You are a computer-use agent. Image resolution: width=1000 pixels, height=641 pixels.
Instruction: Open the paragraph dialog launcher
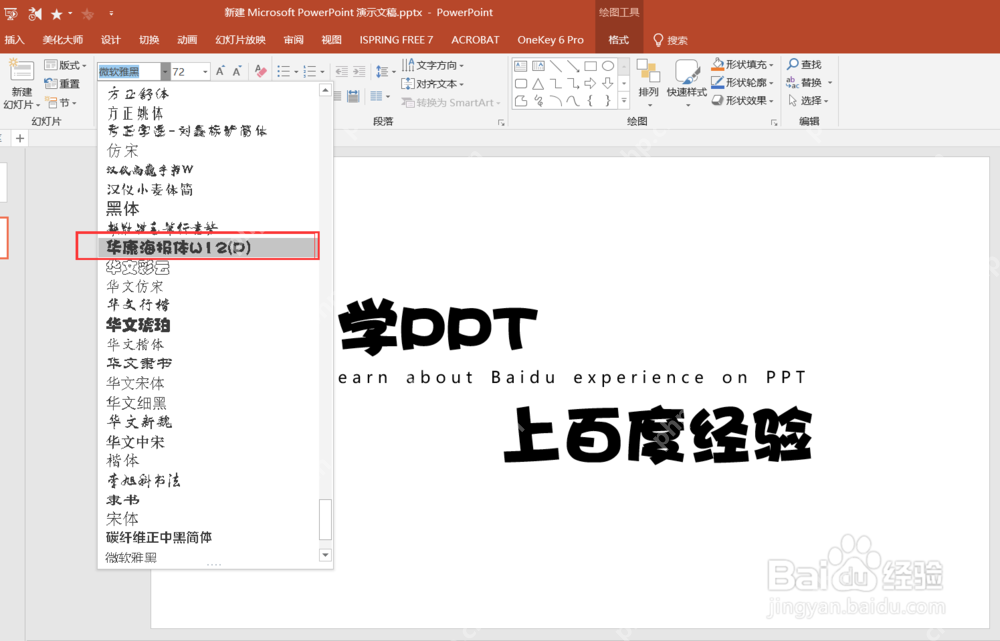pyautogui.click(x=501, y=122)
